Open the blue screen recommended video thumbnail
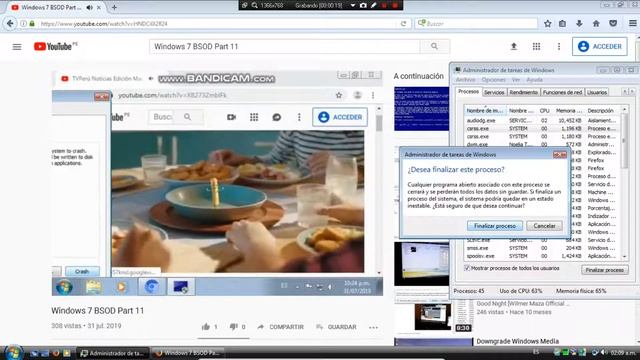This screenshot has width=640, height=360. click(x=421, y=108)
